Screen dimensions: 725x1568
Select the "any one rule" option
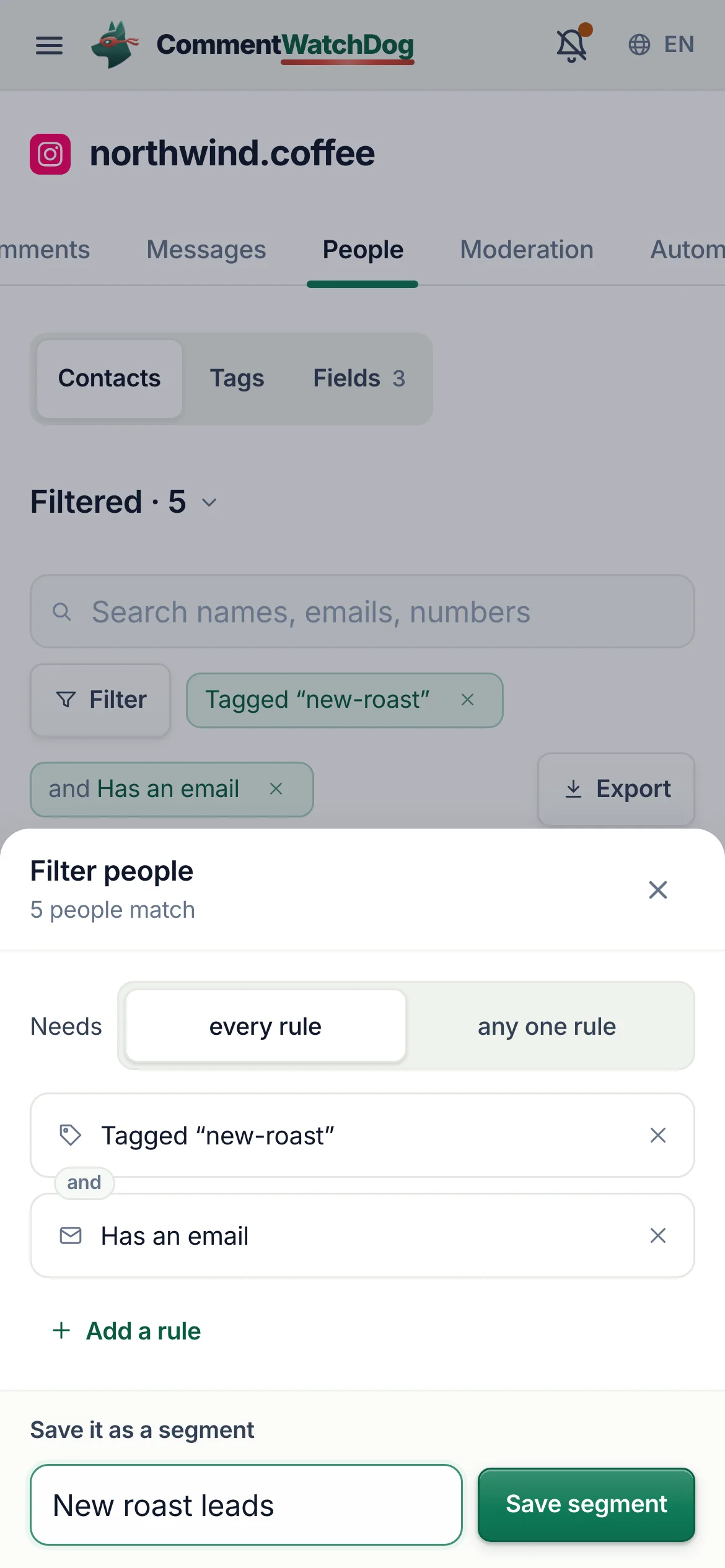click(x=547, y=1027)
